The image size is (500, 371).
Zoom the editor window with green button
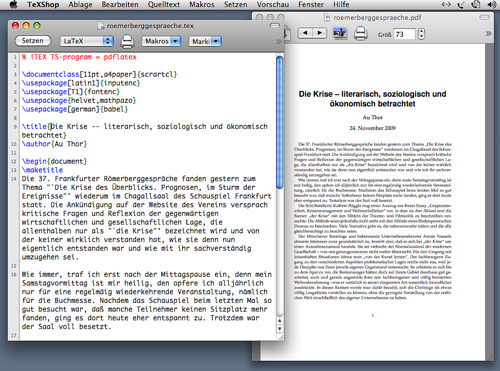point(37,26)
